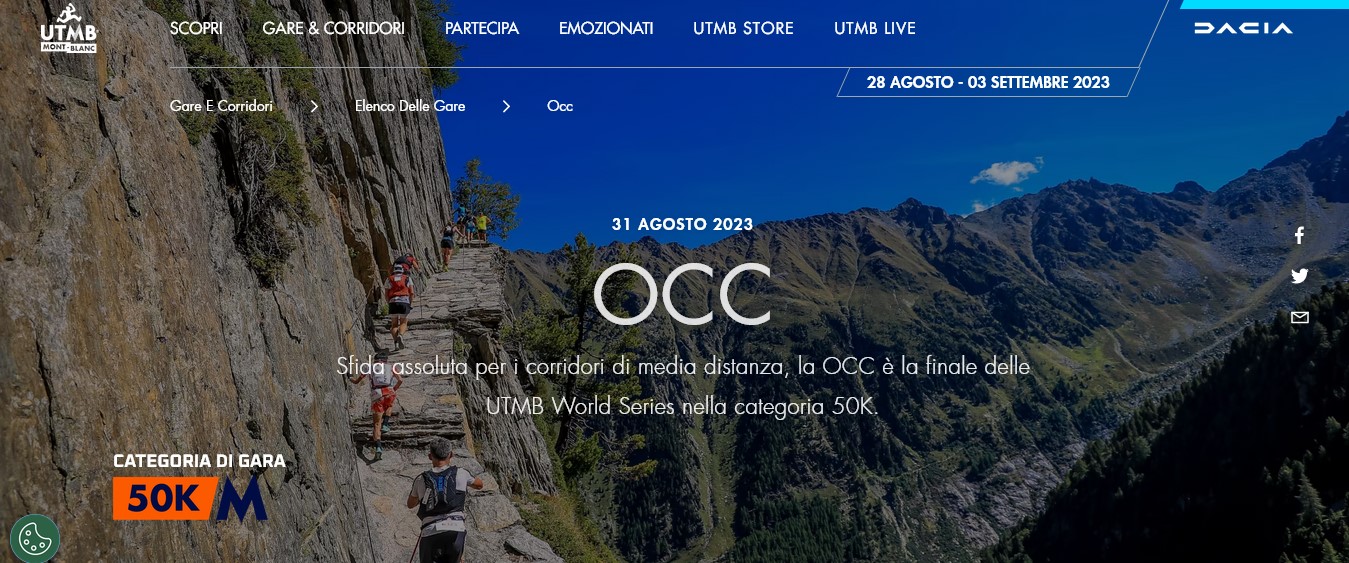Click the Occ breadcrumb item

pyautogui.click(x=560, y=106)
